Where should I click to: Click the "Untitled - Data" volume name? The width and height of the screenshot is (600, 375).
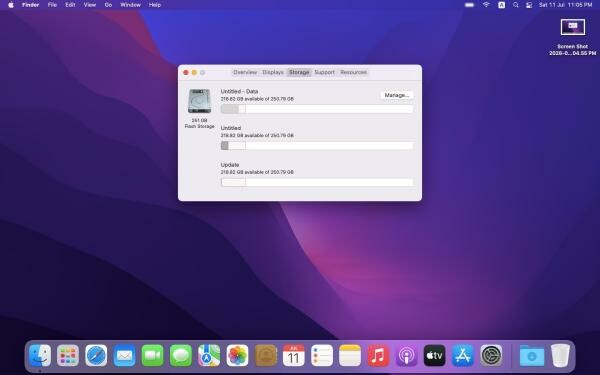coord(239,91)
